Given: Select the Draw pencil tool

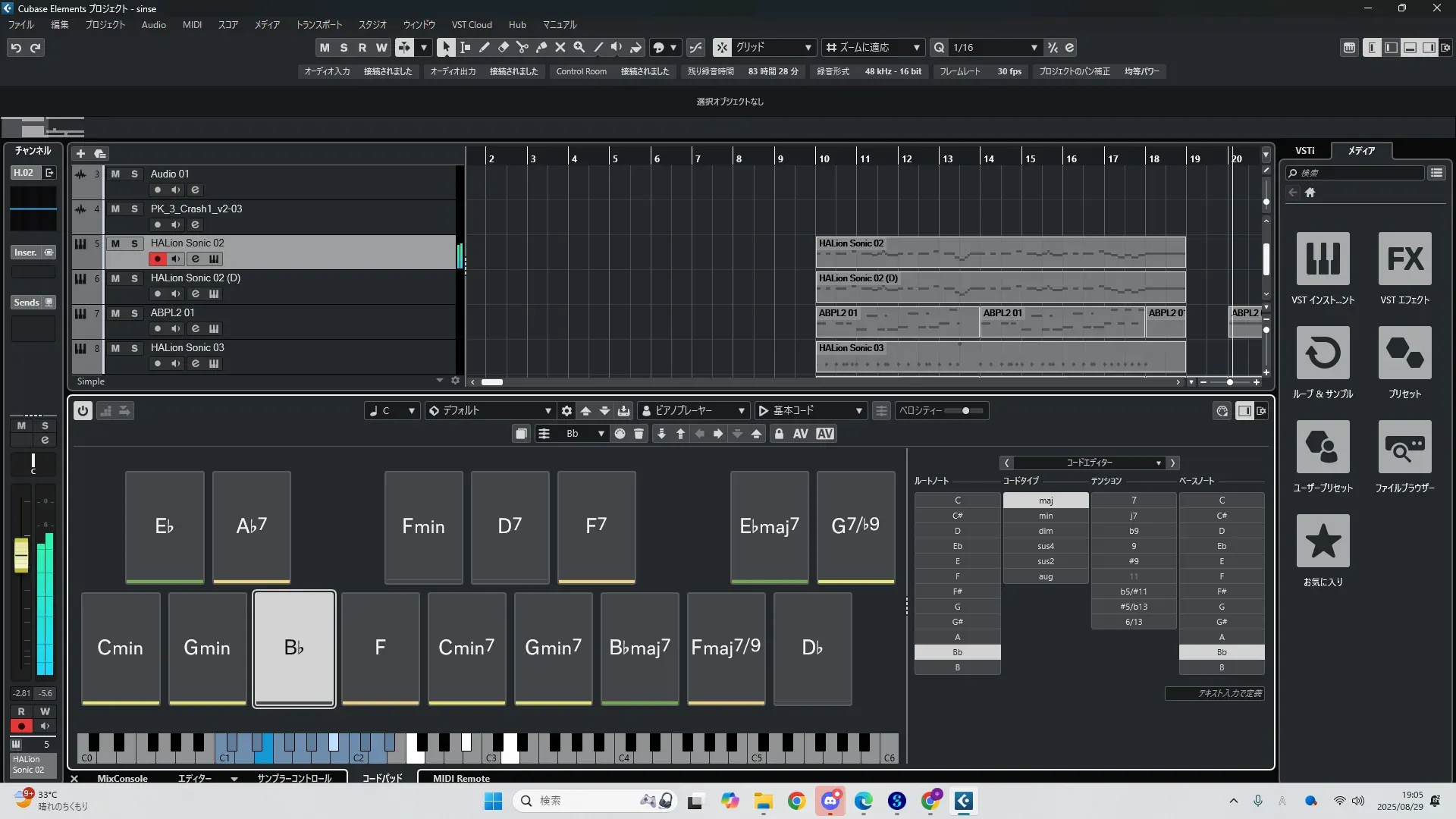Looking at the screenshot, I should coord(484,48).
